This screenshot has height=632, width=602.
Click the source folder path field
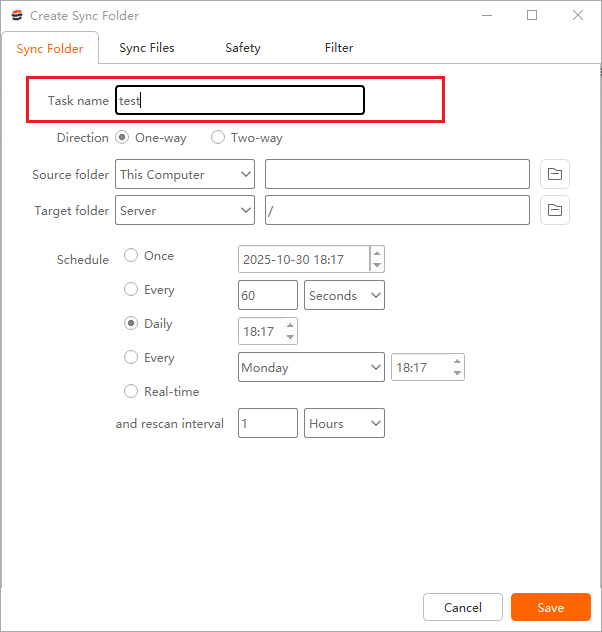397,174
